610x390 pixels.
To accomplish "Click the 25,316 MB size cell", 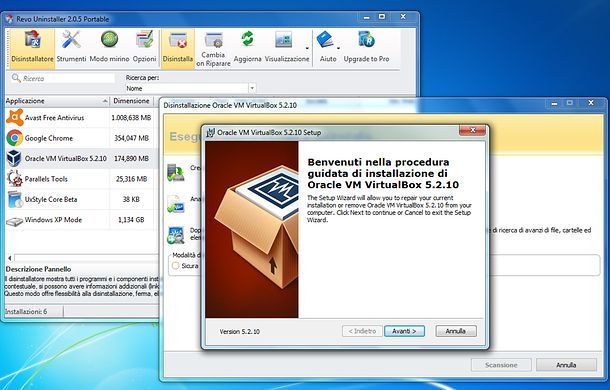I will click(131, 179).
